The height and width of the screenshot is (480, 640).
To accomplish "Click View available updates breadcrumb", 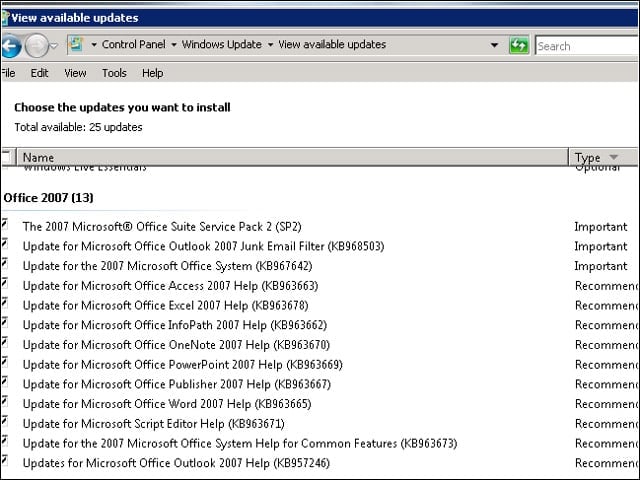I will (332, 44).
